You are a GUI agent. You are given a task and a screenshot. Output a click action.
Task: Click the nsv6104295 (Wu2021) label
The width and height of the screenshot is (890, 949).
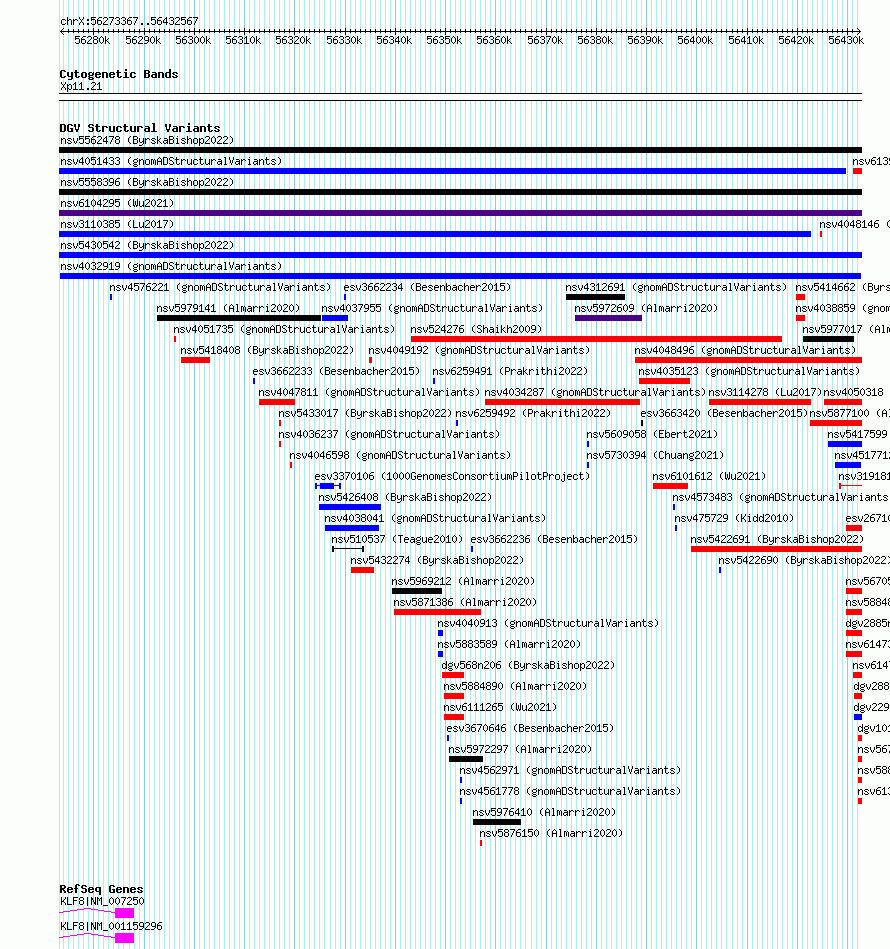click(117, 203)
